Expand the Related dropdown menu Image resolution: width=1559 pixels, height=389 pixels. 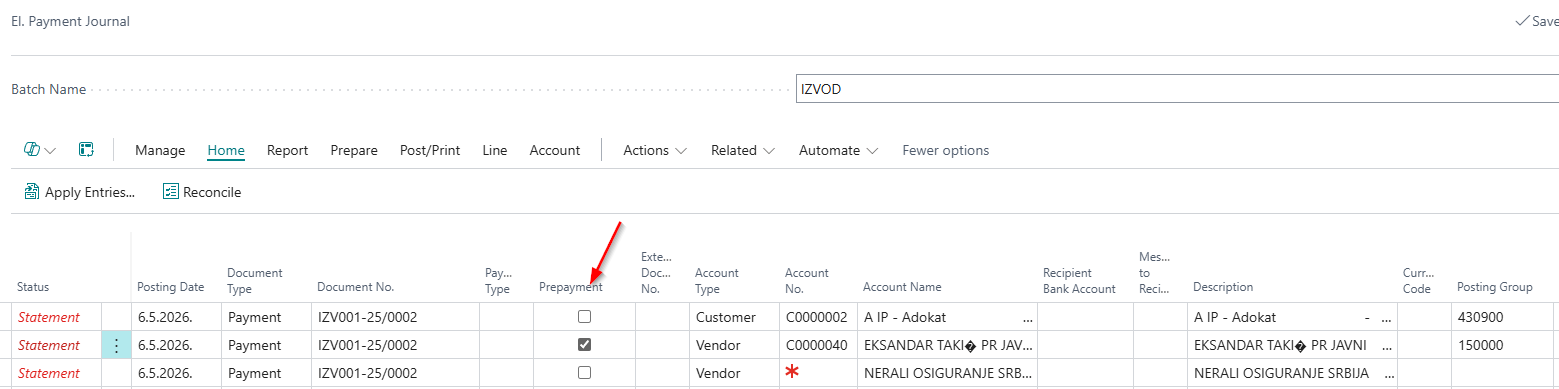tap(743, 150)
